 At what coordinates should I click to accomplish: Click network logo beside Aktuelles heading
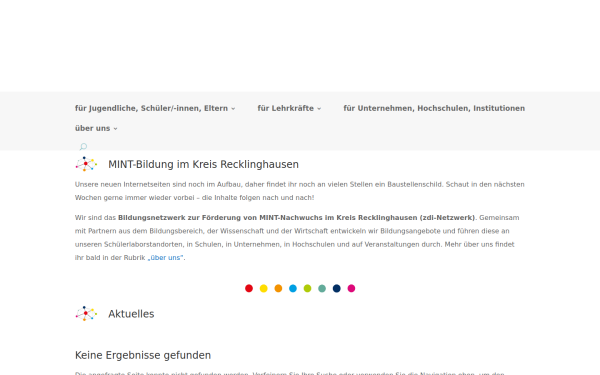[86, 314]
